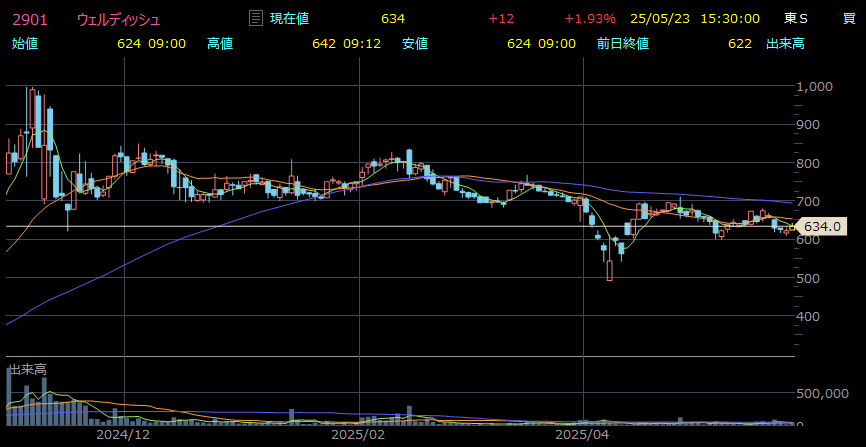Click the 安値 label
866x447 pixels.
coord(415,44)
